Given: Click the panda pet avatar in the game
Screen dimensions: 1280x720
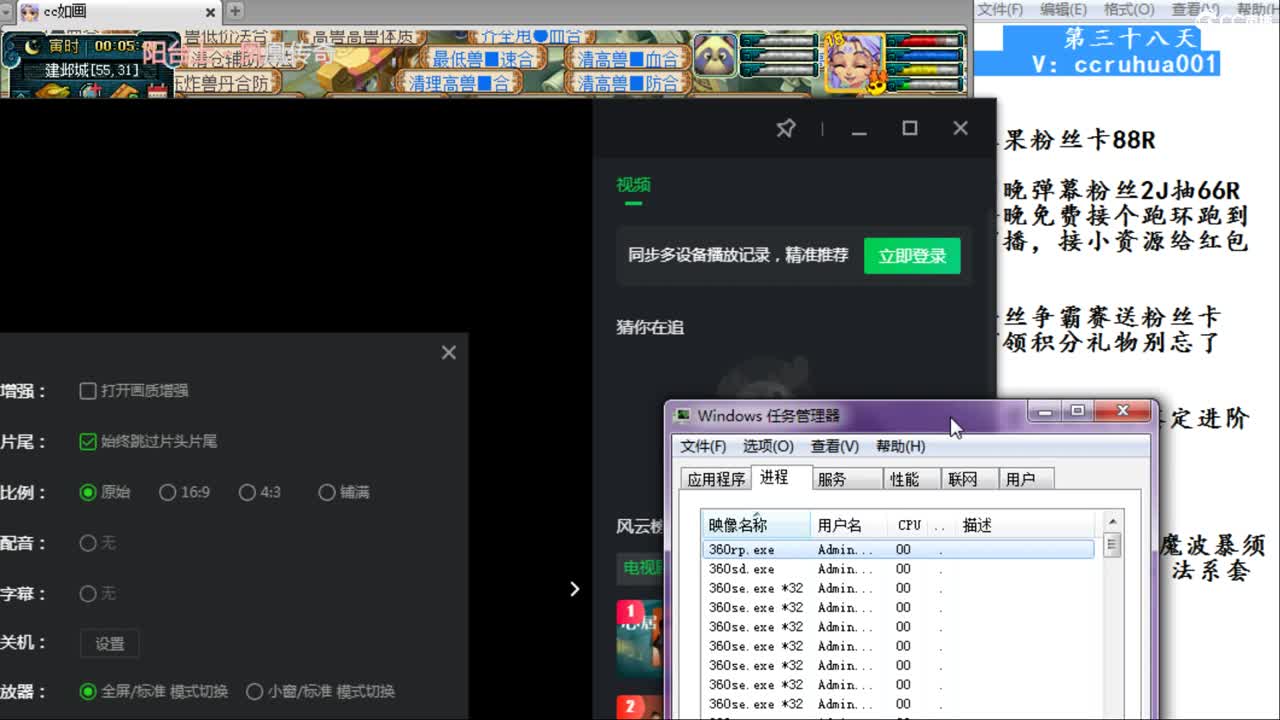Looking at the screenshot, I should (x=715, y=55).
